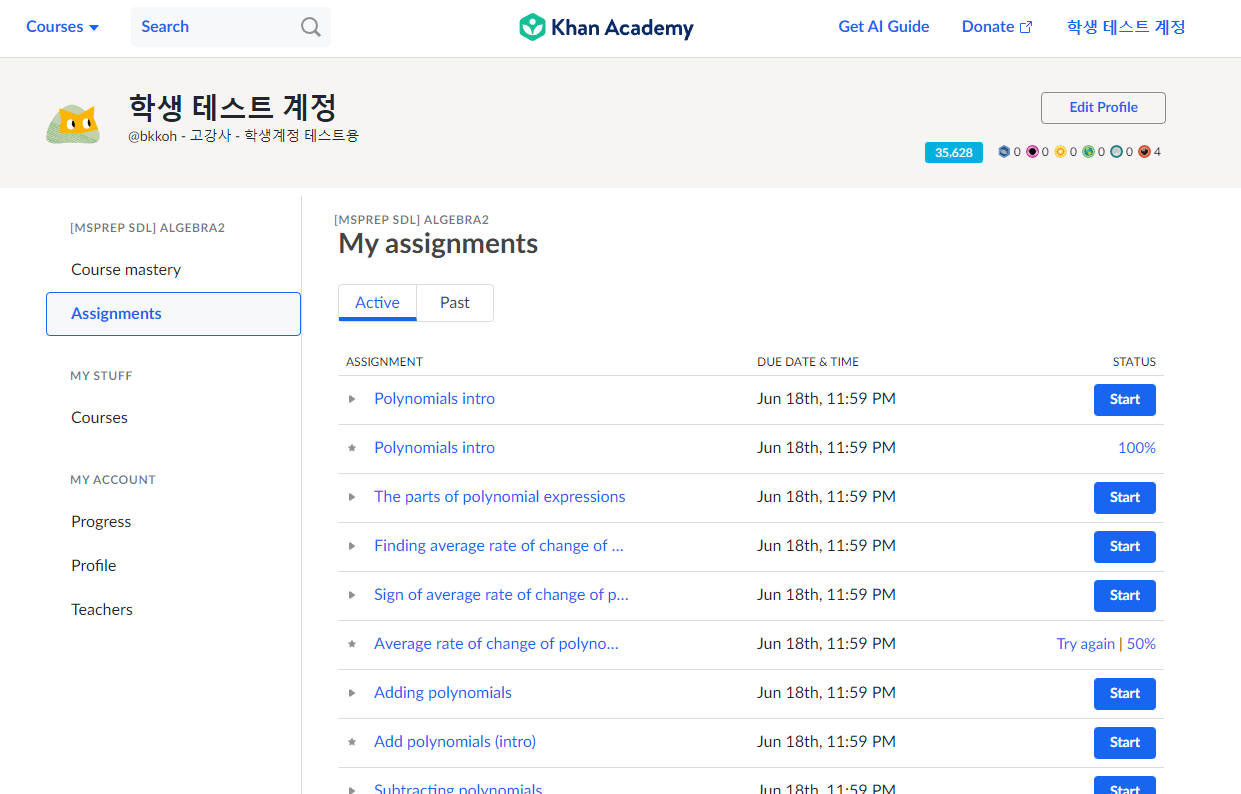Click the 50% score link

1141,644
